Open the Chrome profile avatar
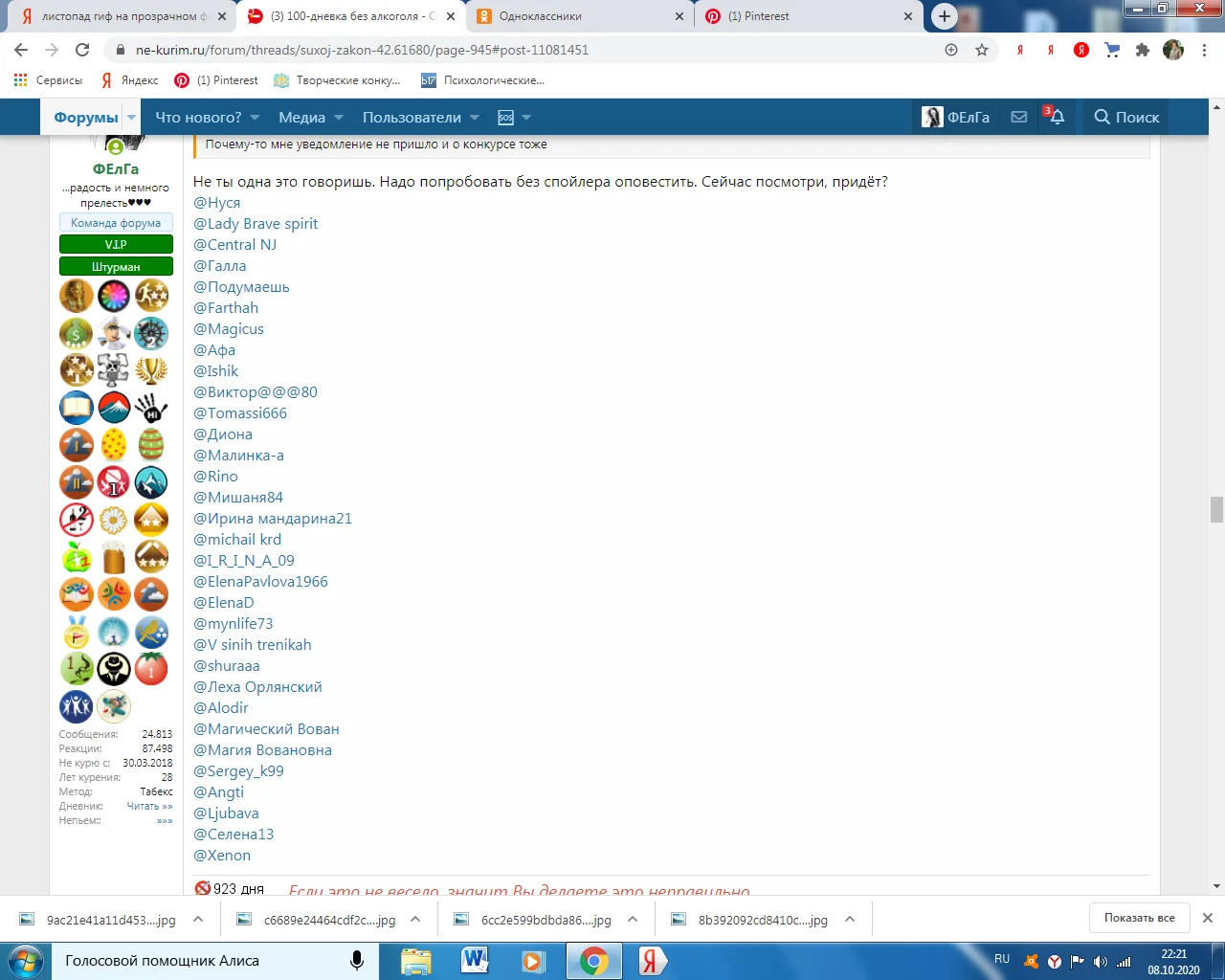The width and height of the screenshot is (1225, 980). pyautogui.click(x=1173, y=50)
